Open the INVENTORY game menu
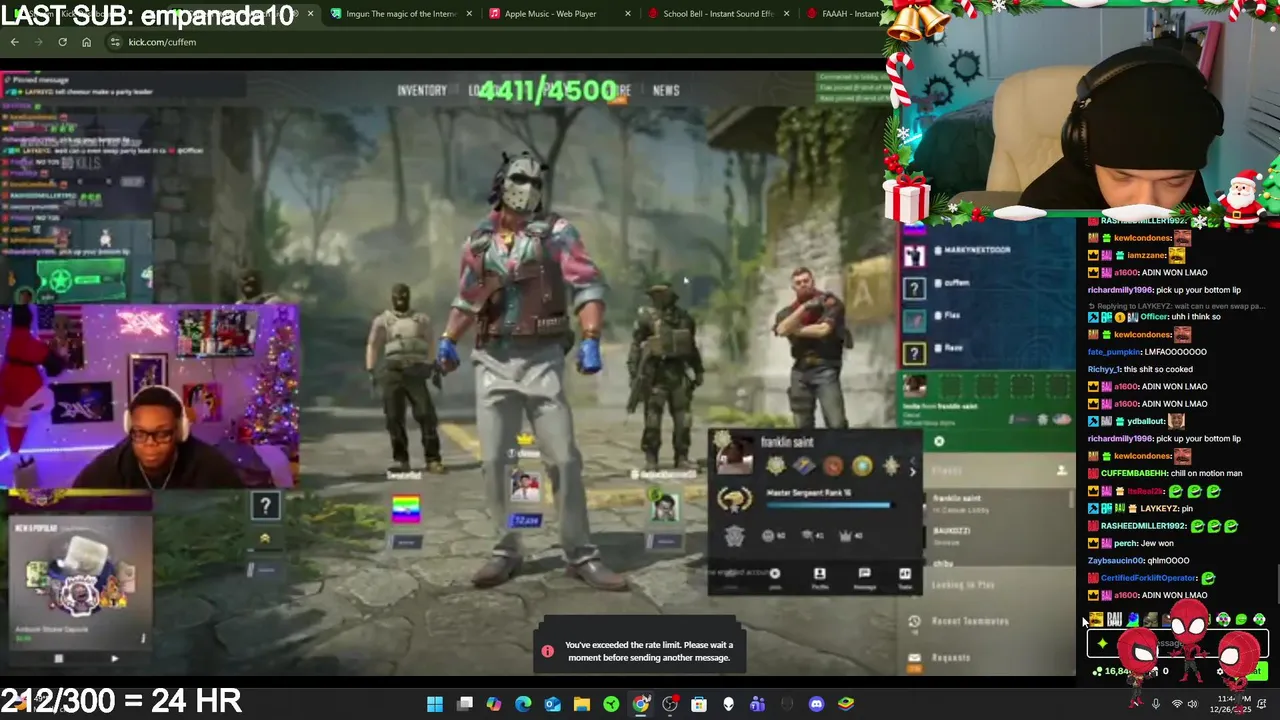The width and height of the screenshot is (1280, 720). coord(422,90)
